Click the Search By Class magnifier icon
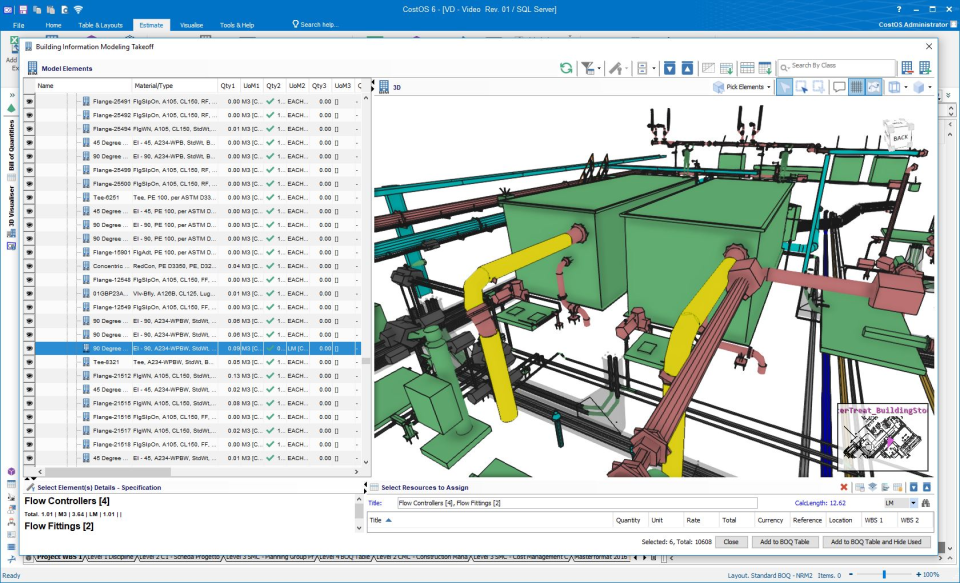The height and width of the screenshot is (583, 960). click(784, 67)
